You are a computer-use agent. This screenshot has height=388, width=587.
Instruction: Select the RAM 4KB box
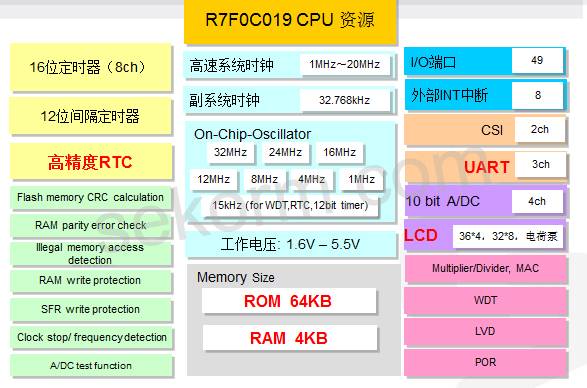289,338
